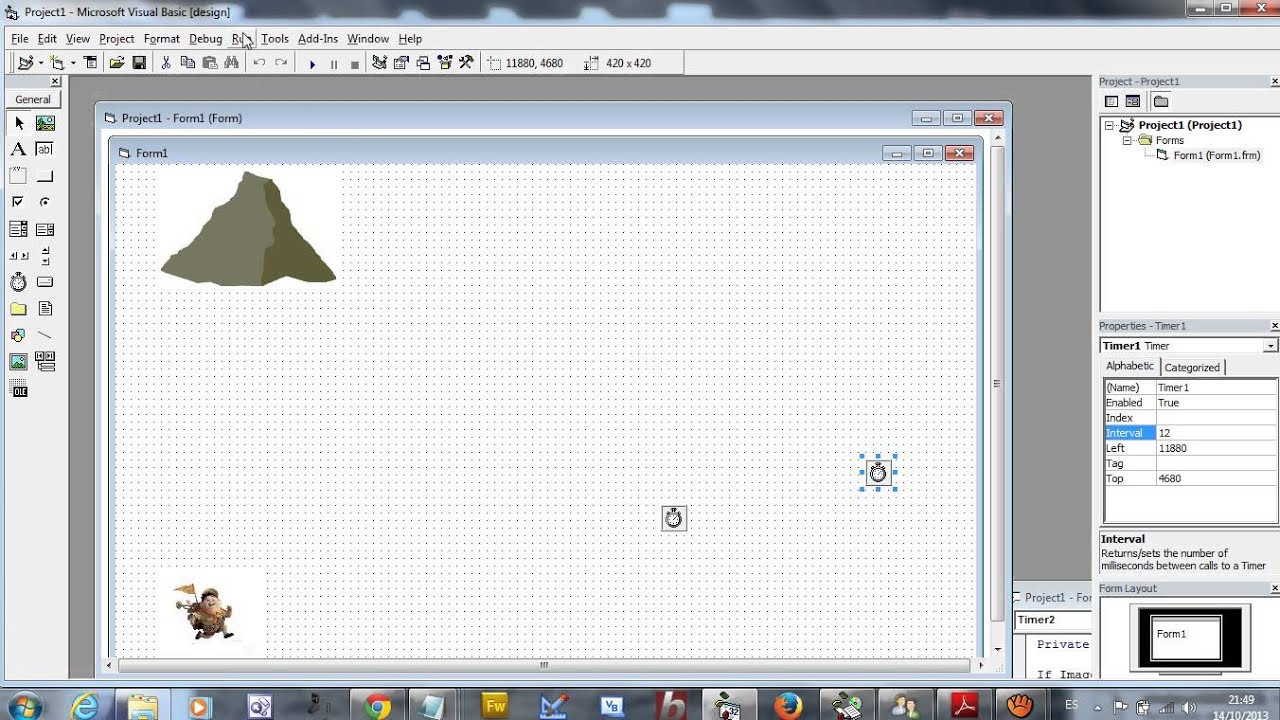Select the Image control tool

18,362
